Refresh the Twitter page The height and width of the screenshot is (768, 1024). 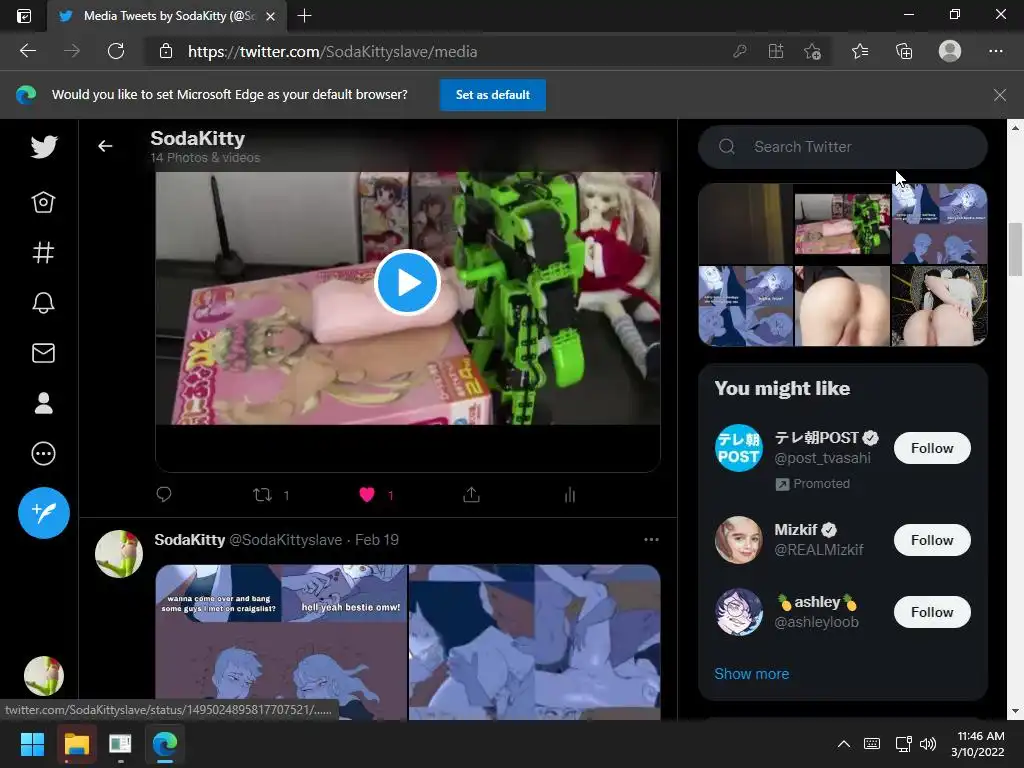click(116, 51)
